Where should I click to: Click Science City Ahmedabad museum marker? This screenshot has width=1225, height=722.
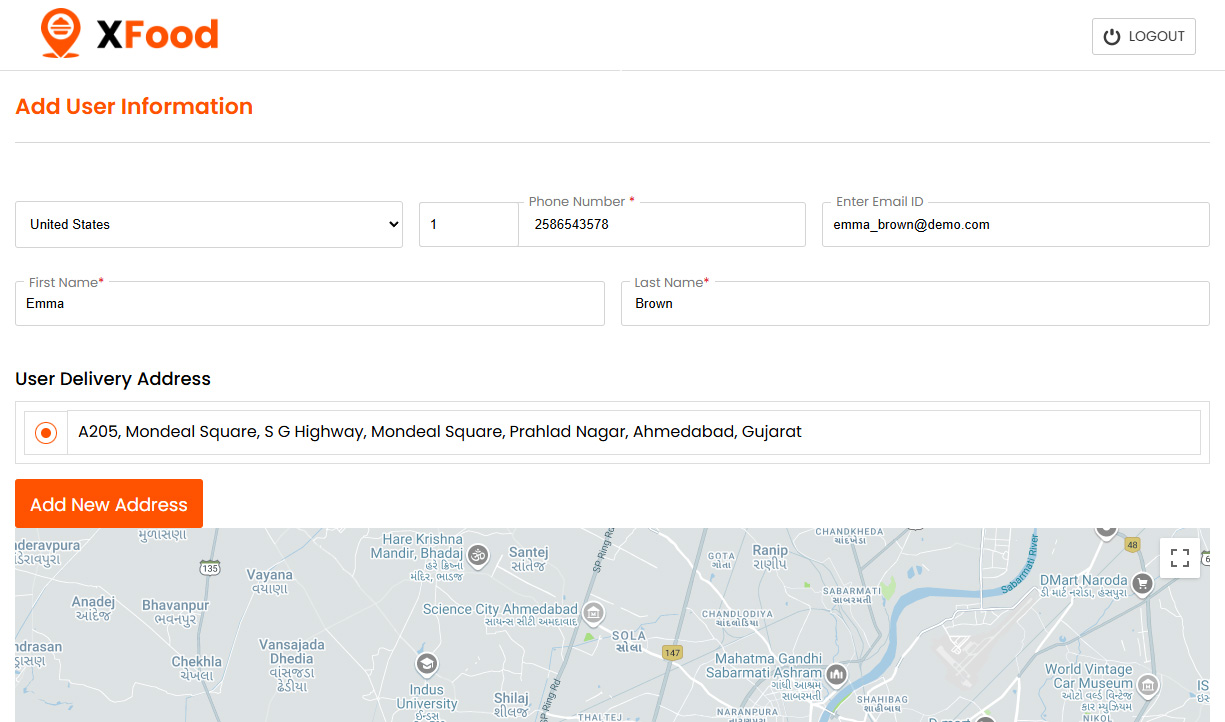(594, 611)
